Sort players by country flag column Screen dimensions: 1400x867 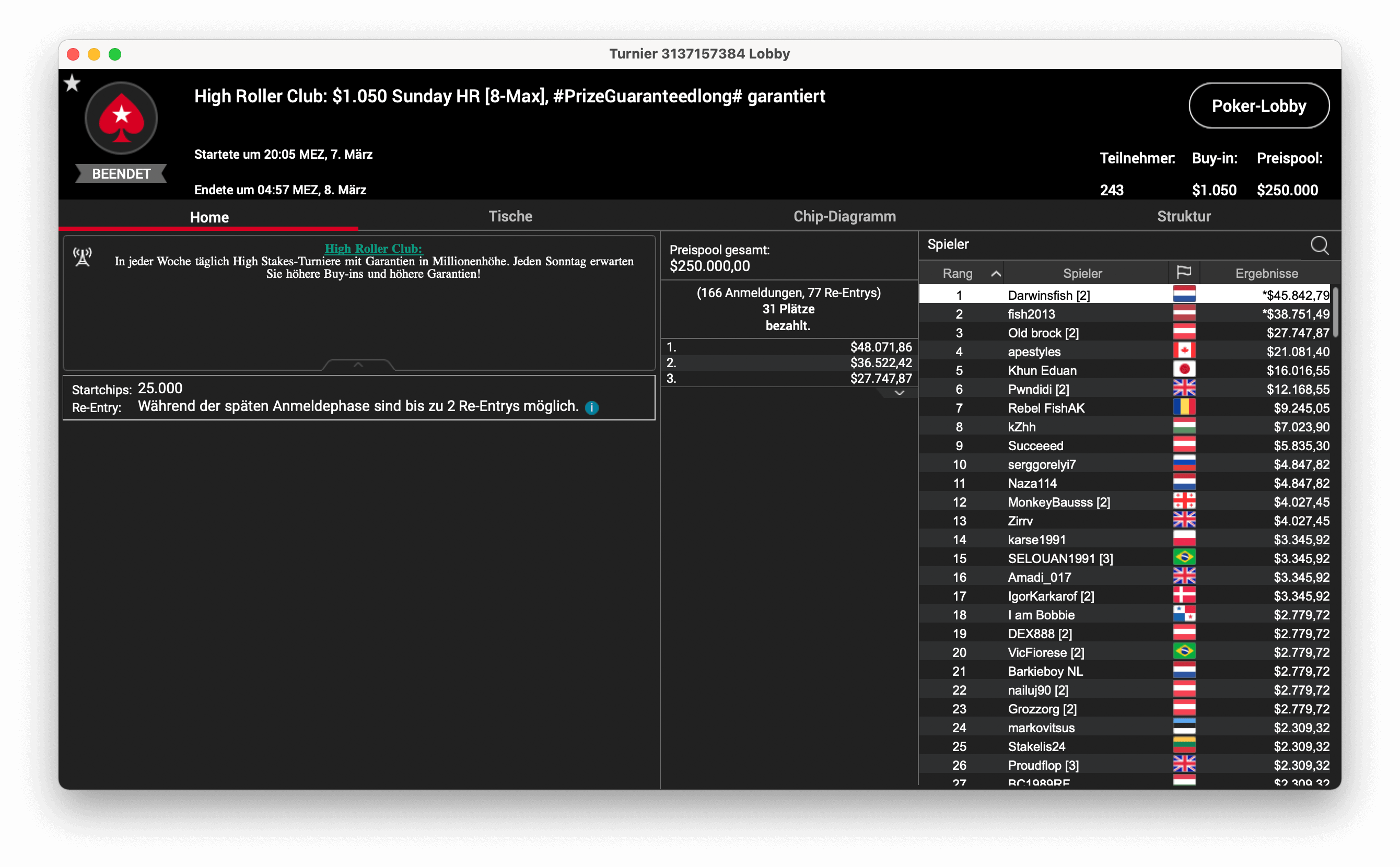(1184, 273)
